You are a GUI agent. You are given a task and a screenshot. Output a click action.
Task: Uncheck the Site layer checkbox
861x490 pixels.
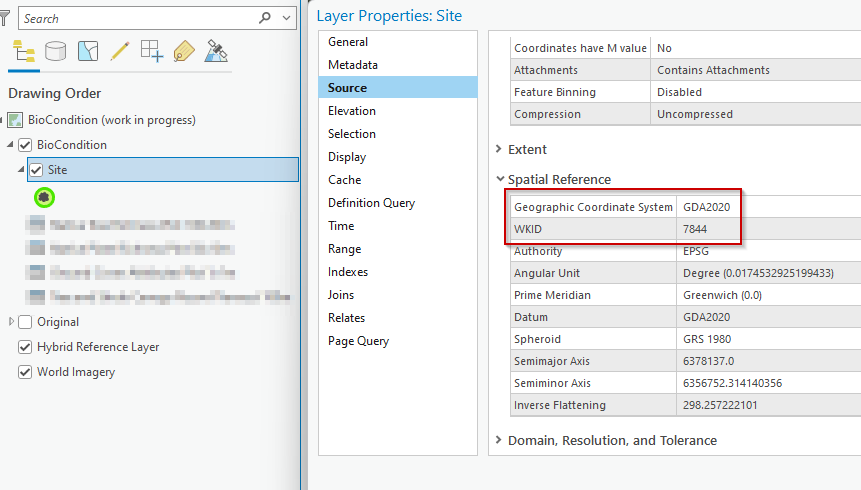36,170
